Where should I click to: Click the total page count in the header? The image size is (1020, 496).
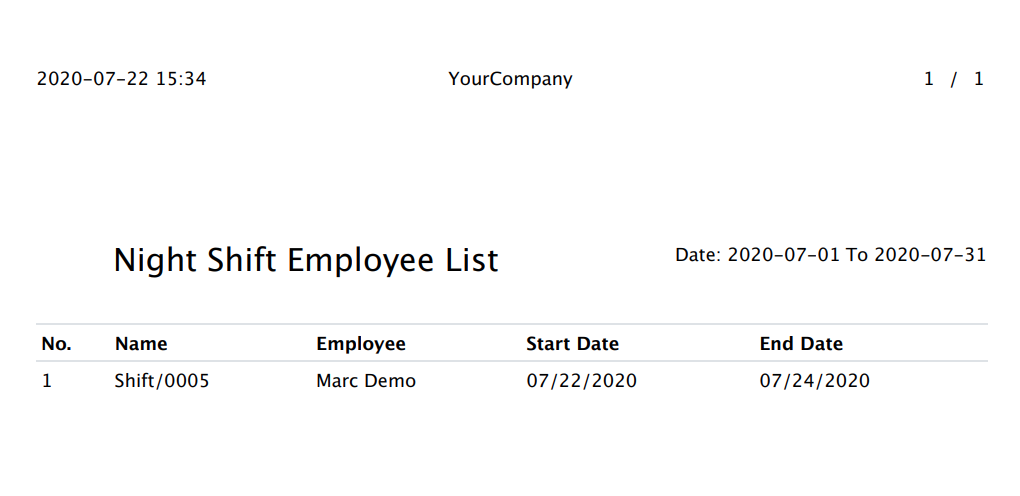click(978, 79)
